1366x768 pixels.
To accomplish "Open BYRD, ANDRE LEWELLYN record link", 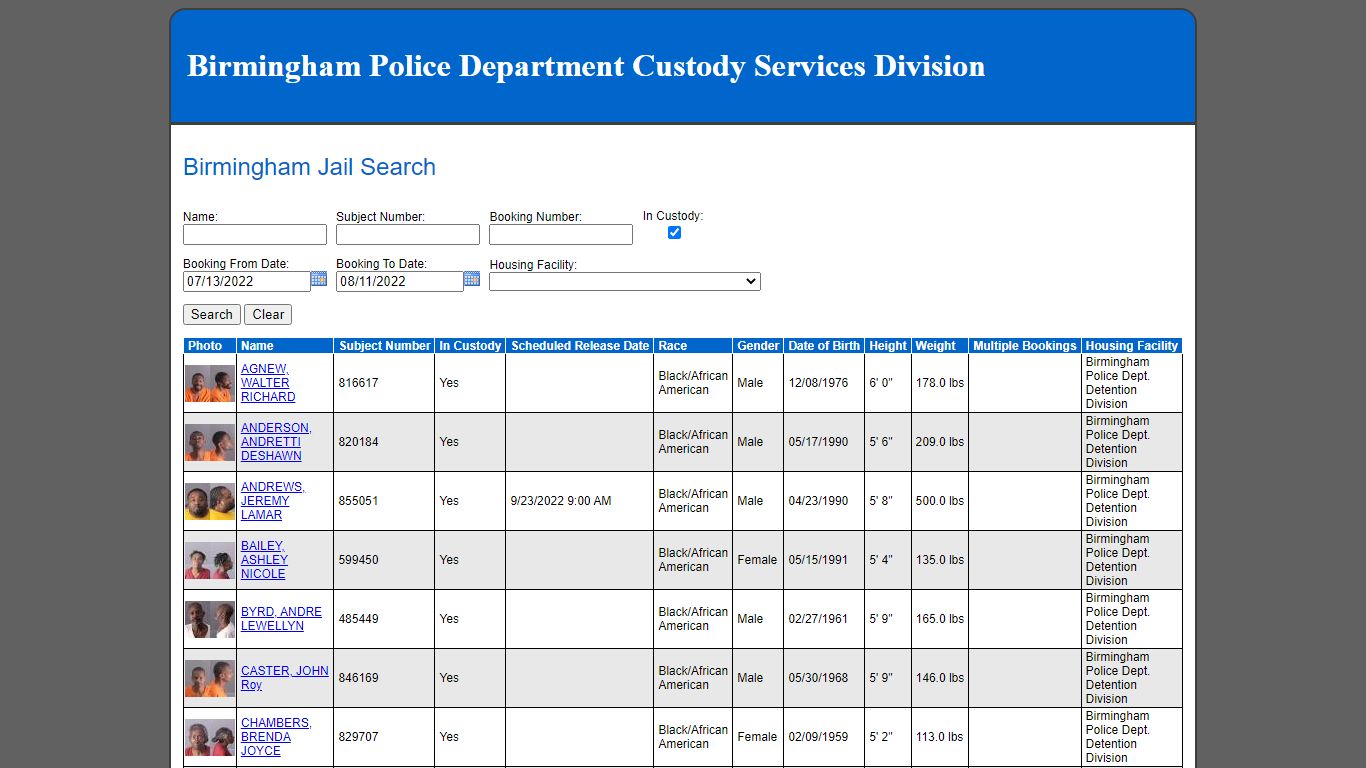I will tap(281, 619).
